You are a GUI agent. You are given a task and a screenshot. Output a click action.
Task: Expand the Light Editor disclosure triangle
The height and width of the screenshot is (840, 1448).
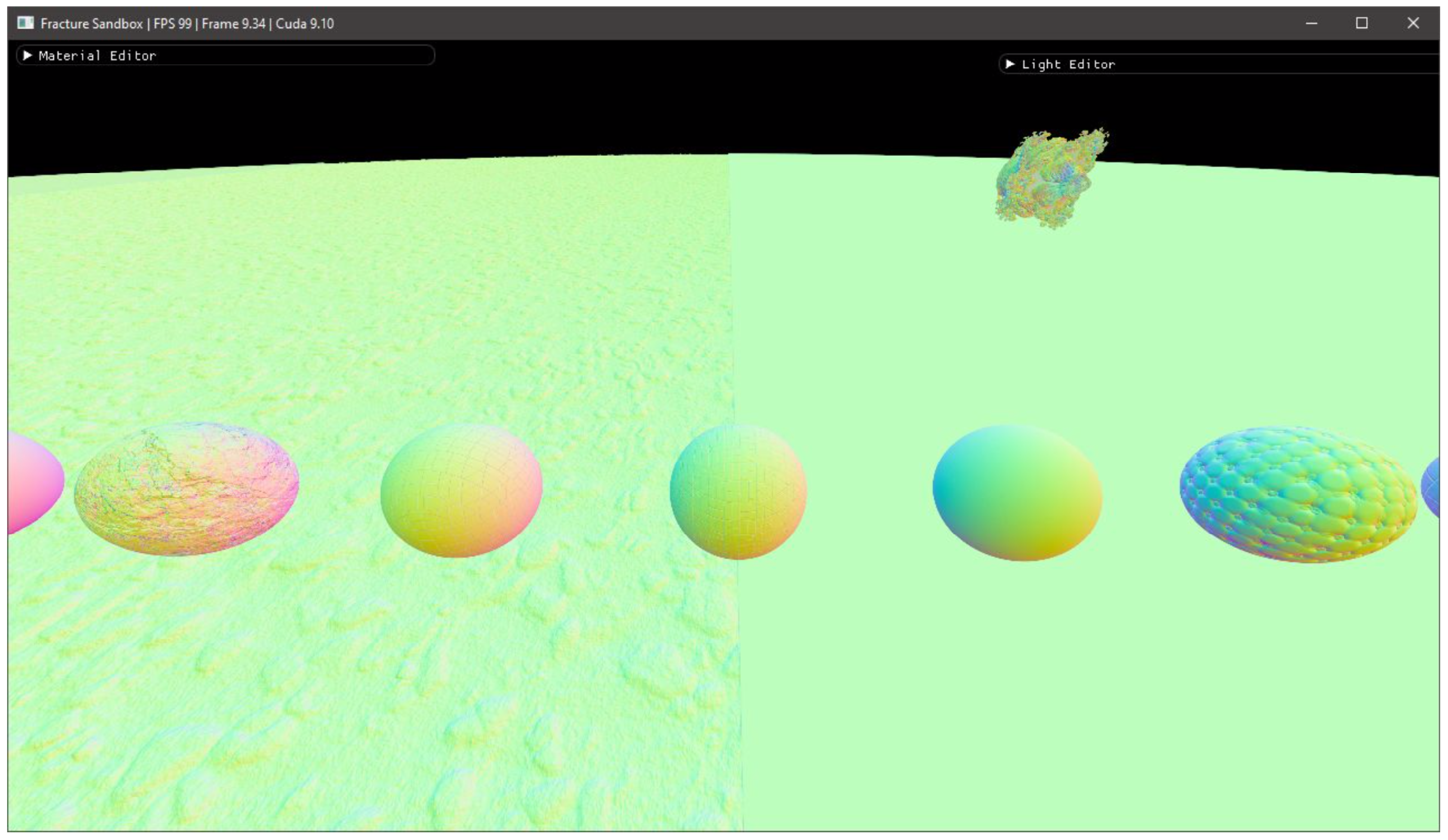click(x=1009, y=64)
